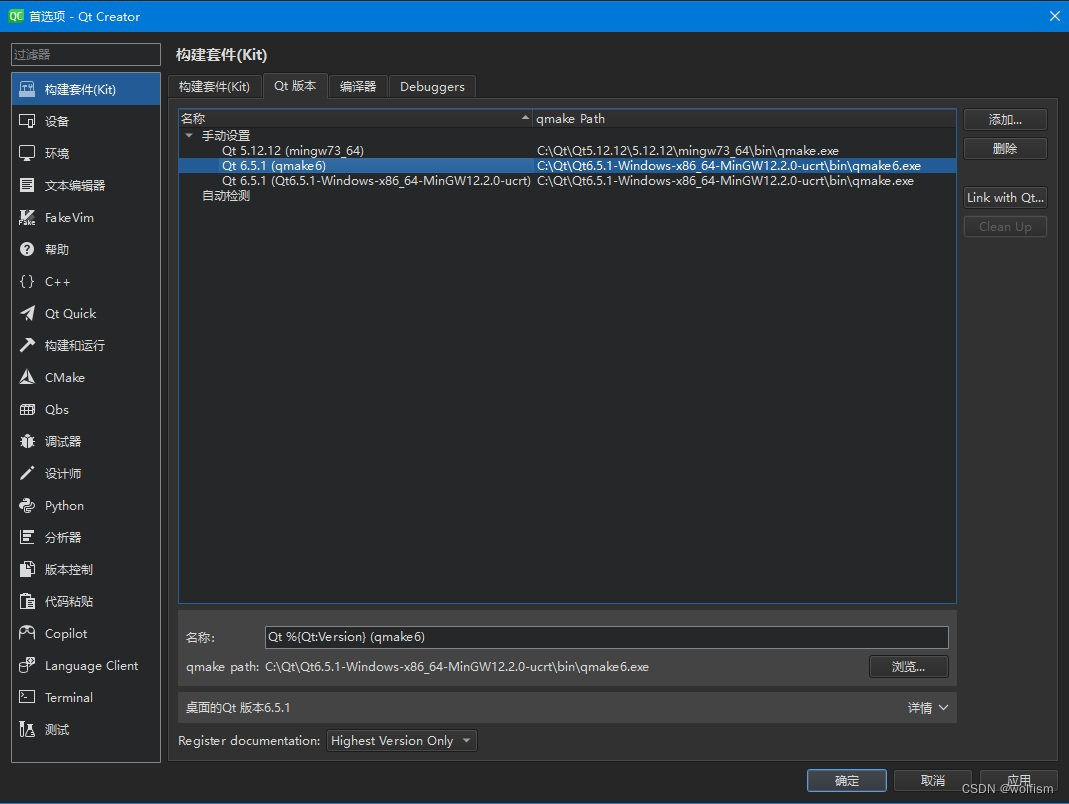Switch to the 构建套件(Kit) tab
The width and height of the screenshot is (1069, 804).
coord(214,87)
